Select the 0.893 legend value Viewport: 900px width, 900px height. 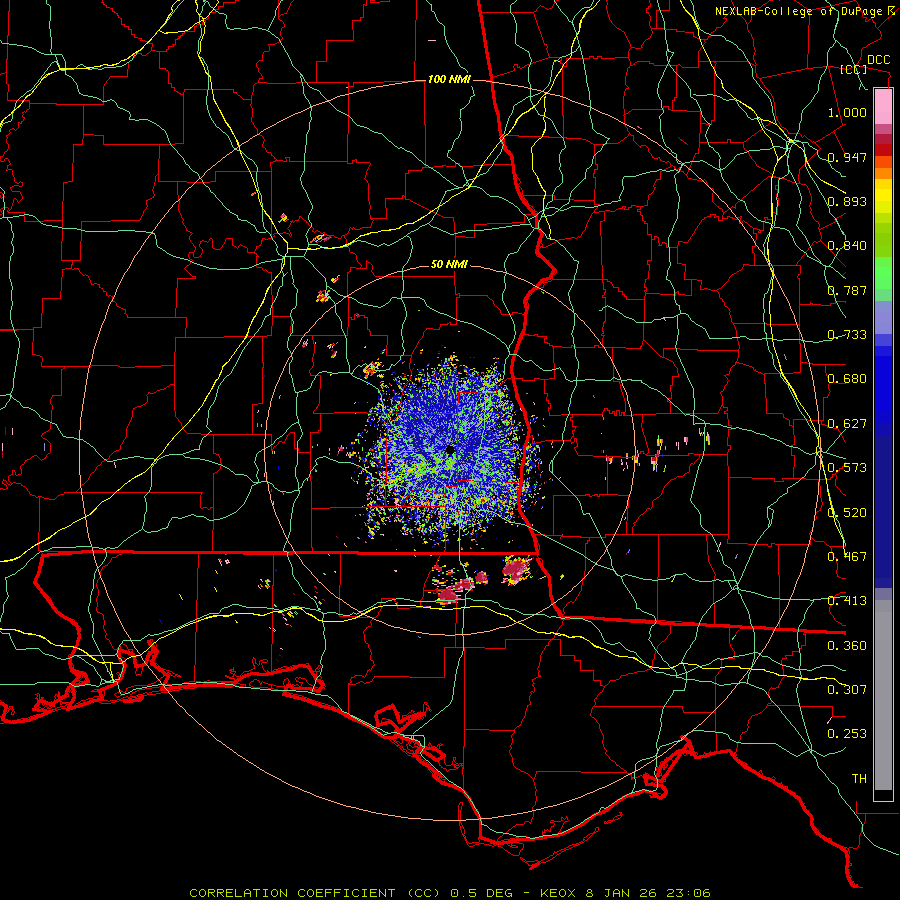coord(847,201)
